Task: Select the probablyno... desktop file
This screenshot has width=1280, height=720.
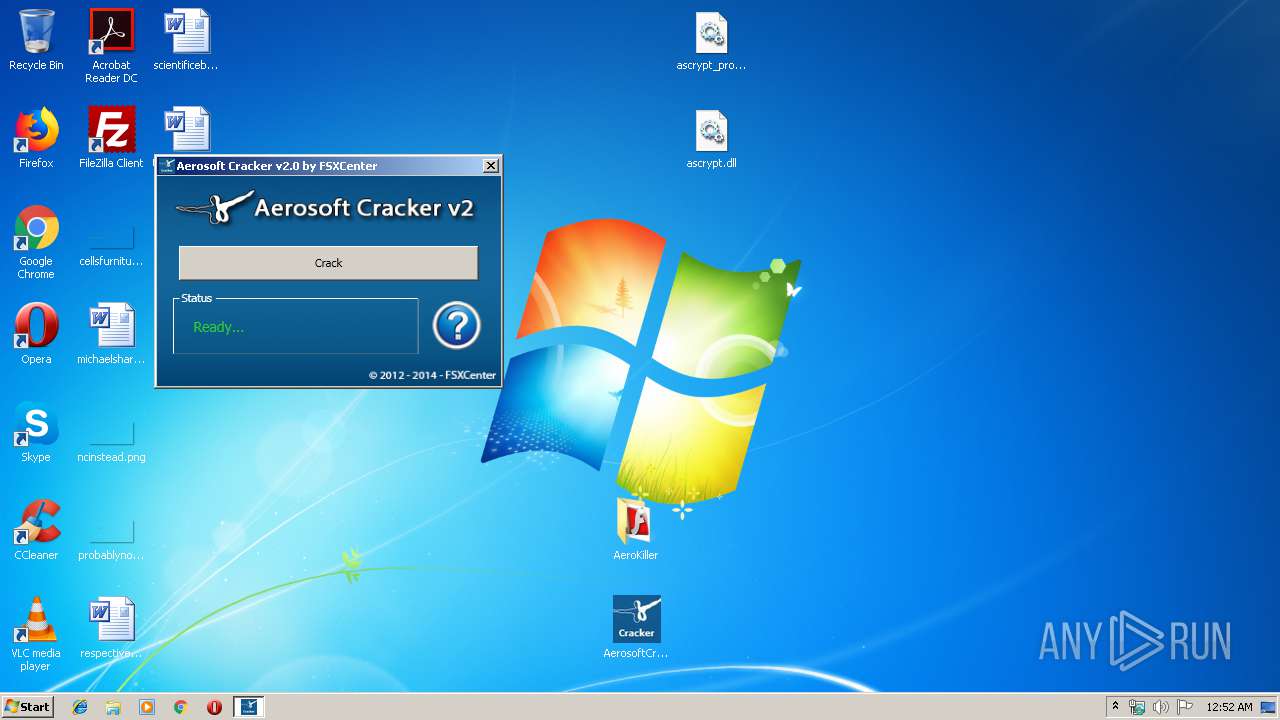Action: tap(111, 540)
